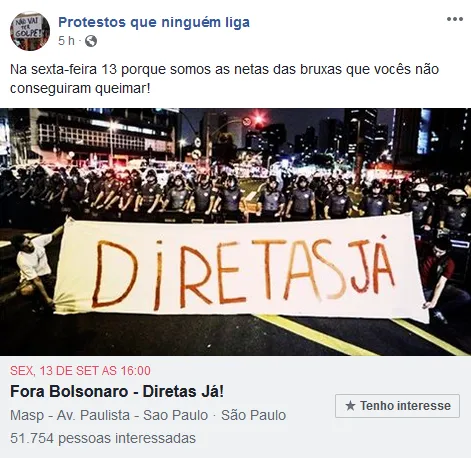
Task: Click the post caption about sexta-feira 13
Action: click(x=224, y=79)
